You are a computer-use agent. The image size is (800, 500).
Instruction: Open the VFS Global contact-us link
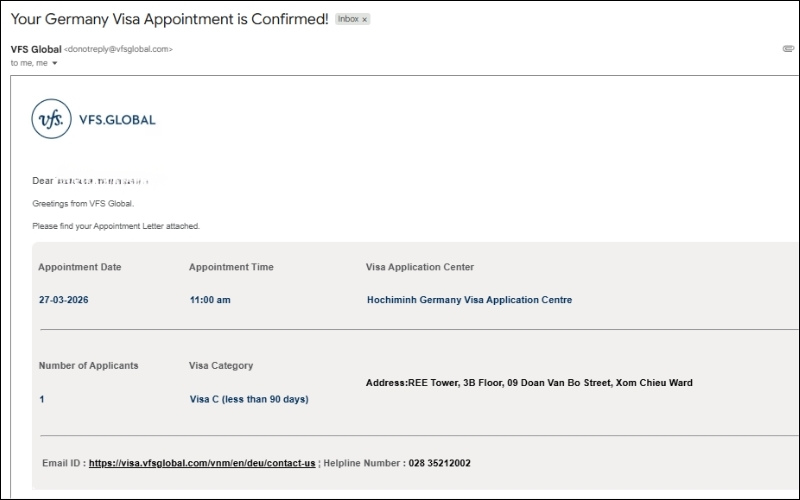point(202,463)
